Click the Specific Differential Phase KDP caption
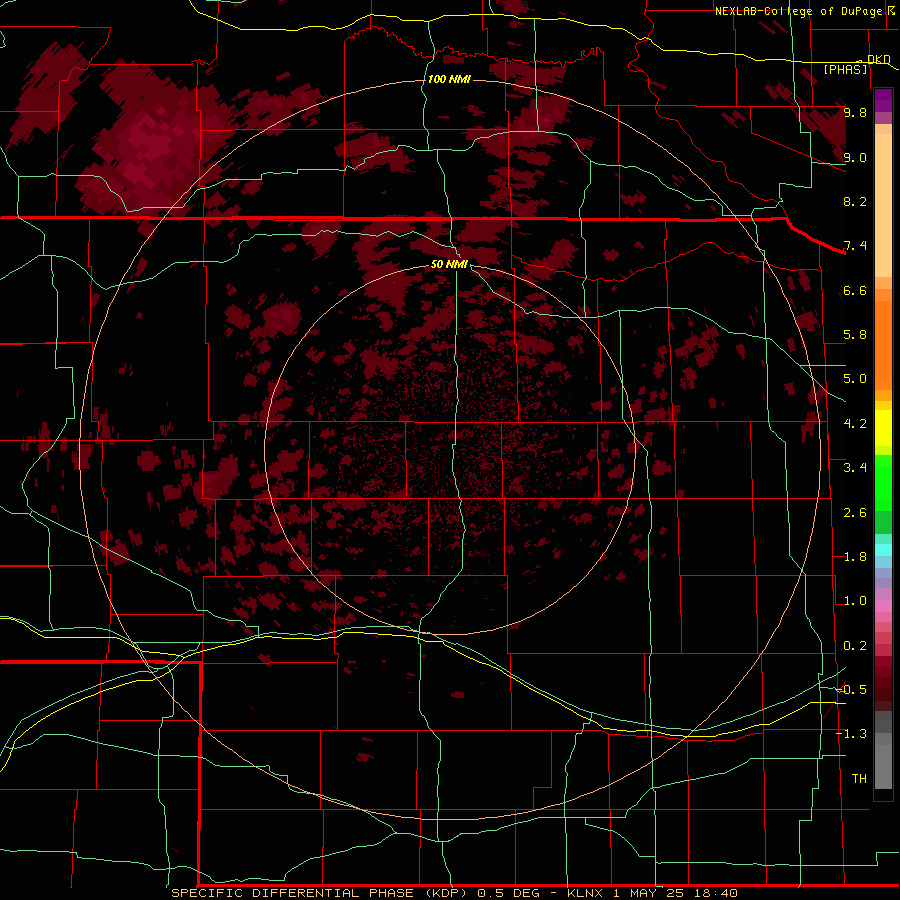The image size is (900, 900). point(455,893)
